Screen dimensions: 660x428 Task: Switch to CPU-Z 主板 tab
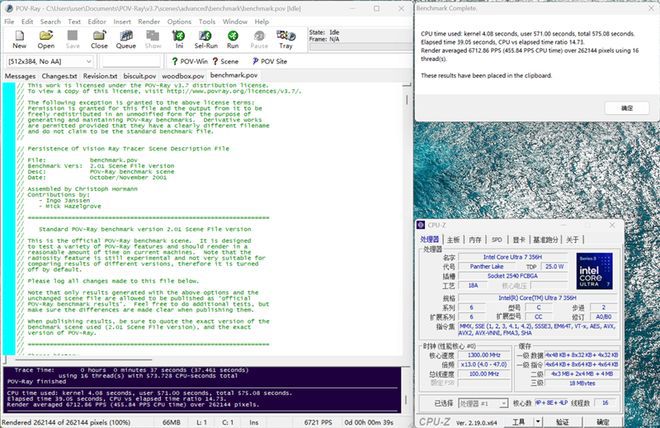pos(453,239)
